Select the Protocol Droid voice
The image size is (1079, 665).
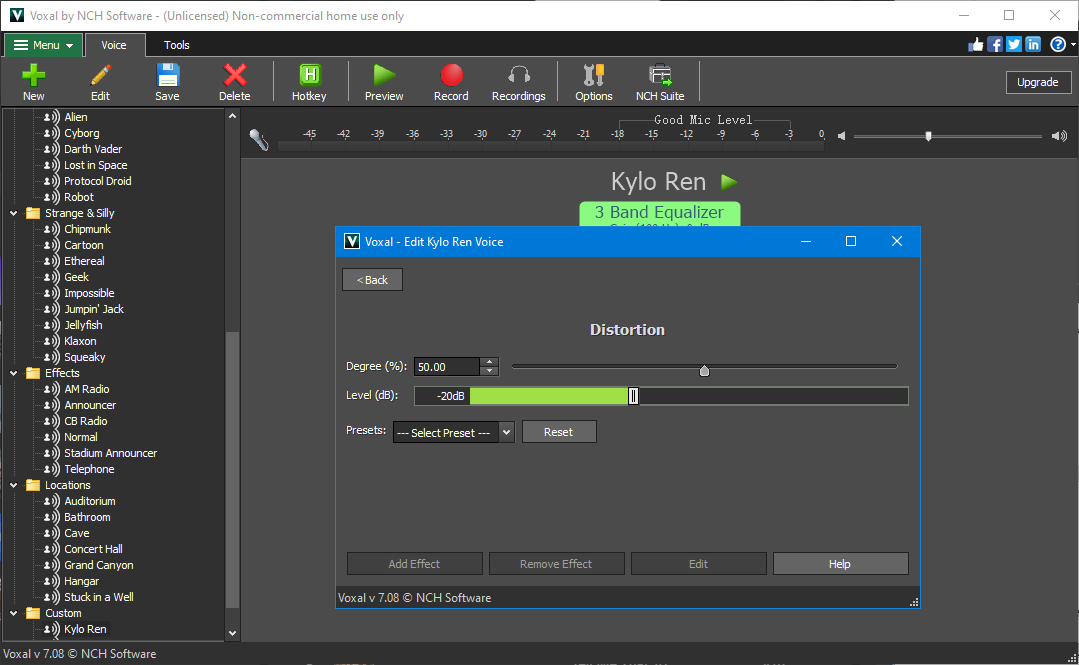pyautogui.click(x=97, y=182)
